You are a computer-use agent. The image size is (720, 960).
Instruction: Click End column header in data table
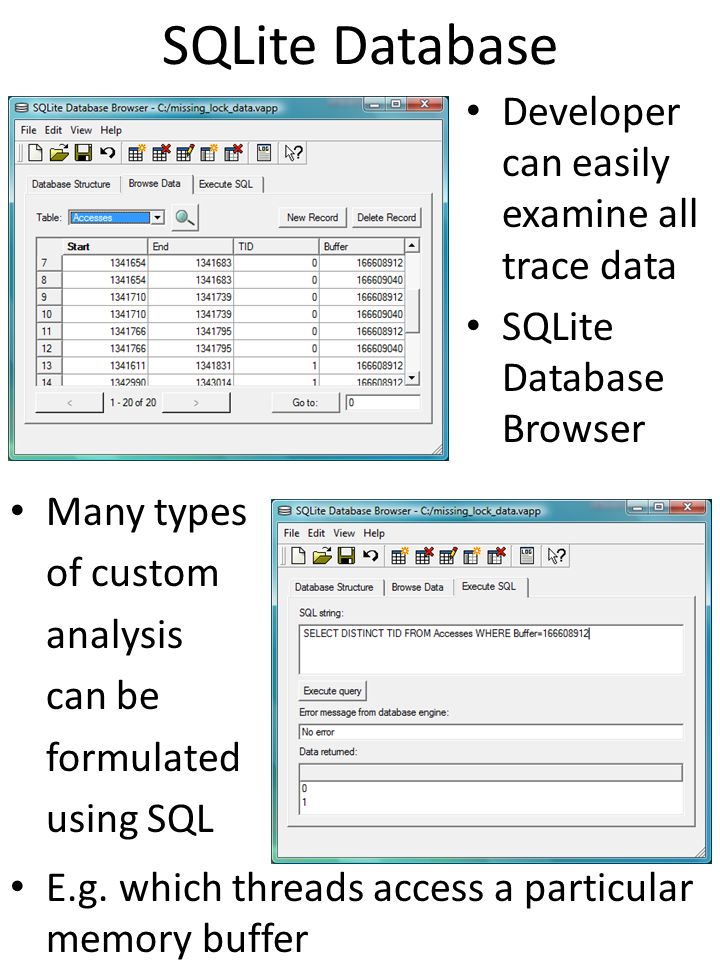click(x=190, y=246)
